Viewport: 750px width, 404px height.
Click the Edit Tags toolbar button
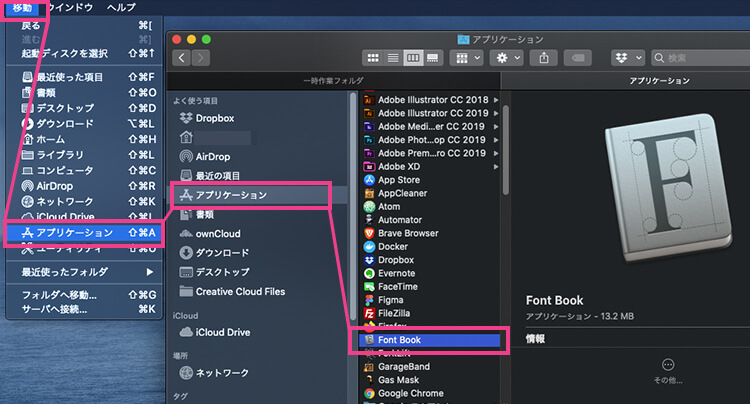click(576, 58)
